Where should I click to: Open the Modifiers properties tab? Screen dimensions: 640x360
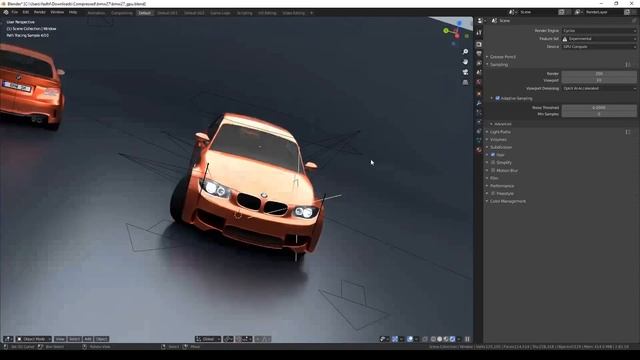(479, 103)
